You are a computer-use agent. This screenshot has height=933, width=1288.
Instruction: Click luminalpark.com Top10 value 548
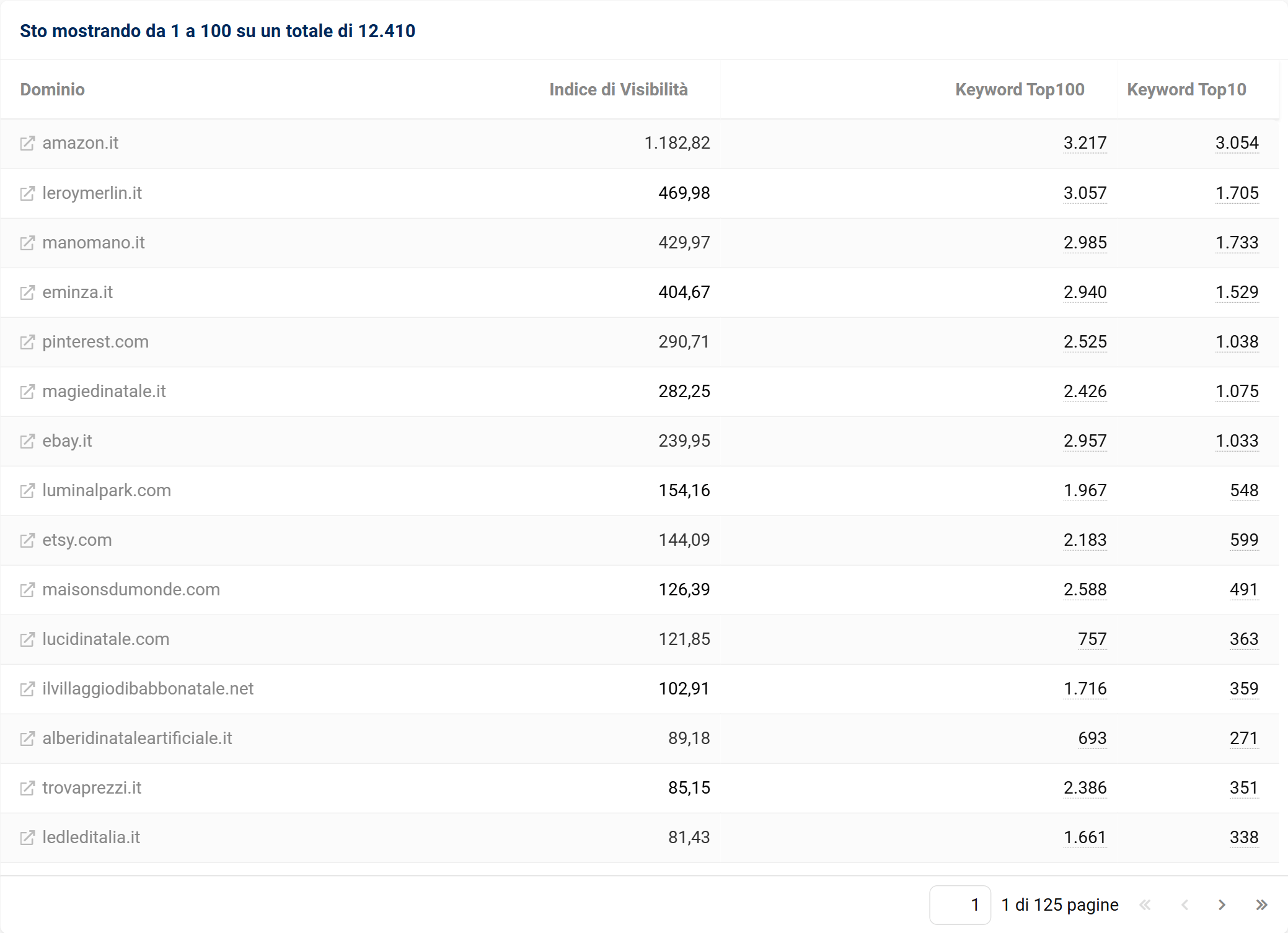coord(1245,491)
